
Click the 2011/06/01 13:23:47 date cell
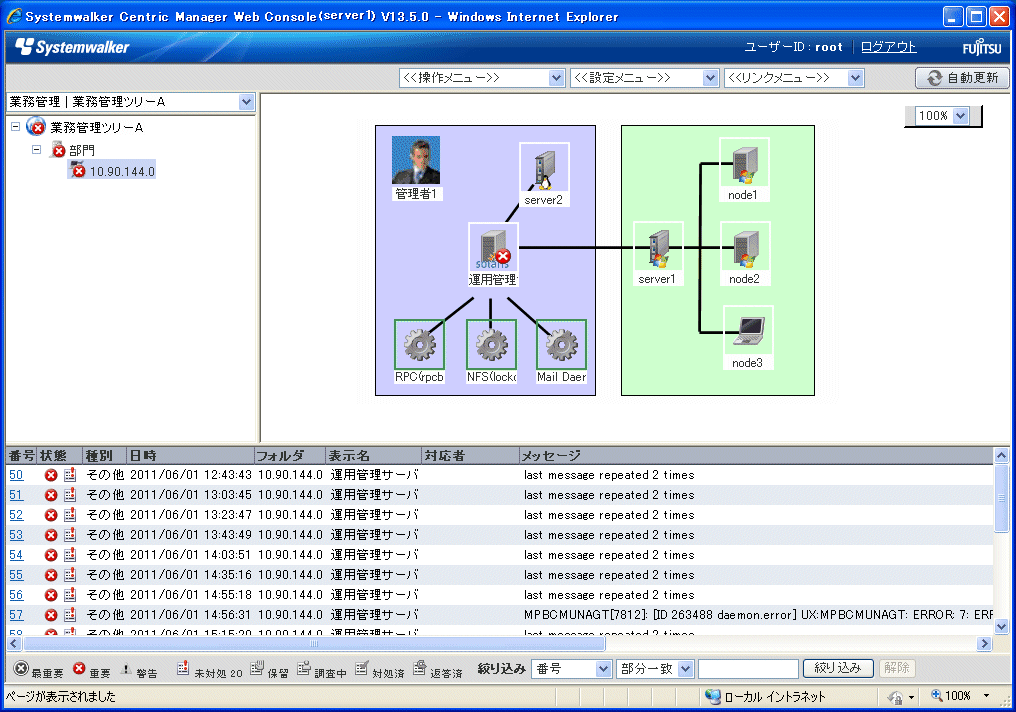pyautogui.click(x=190, y=515)
